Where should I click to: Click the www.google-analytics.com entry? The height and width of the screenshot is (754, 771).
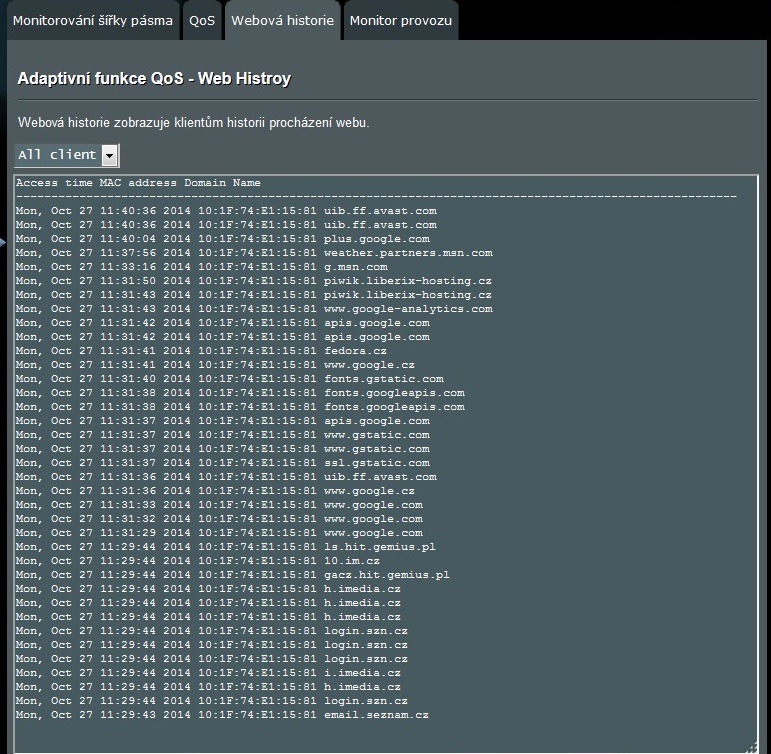point(254,309)
